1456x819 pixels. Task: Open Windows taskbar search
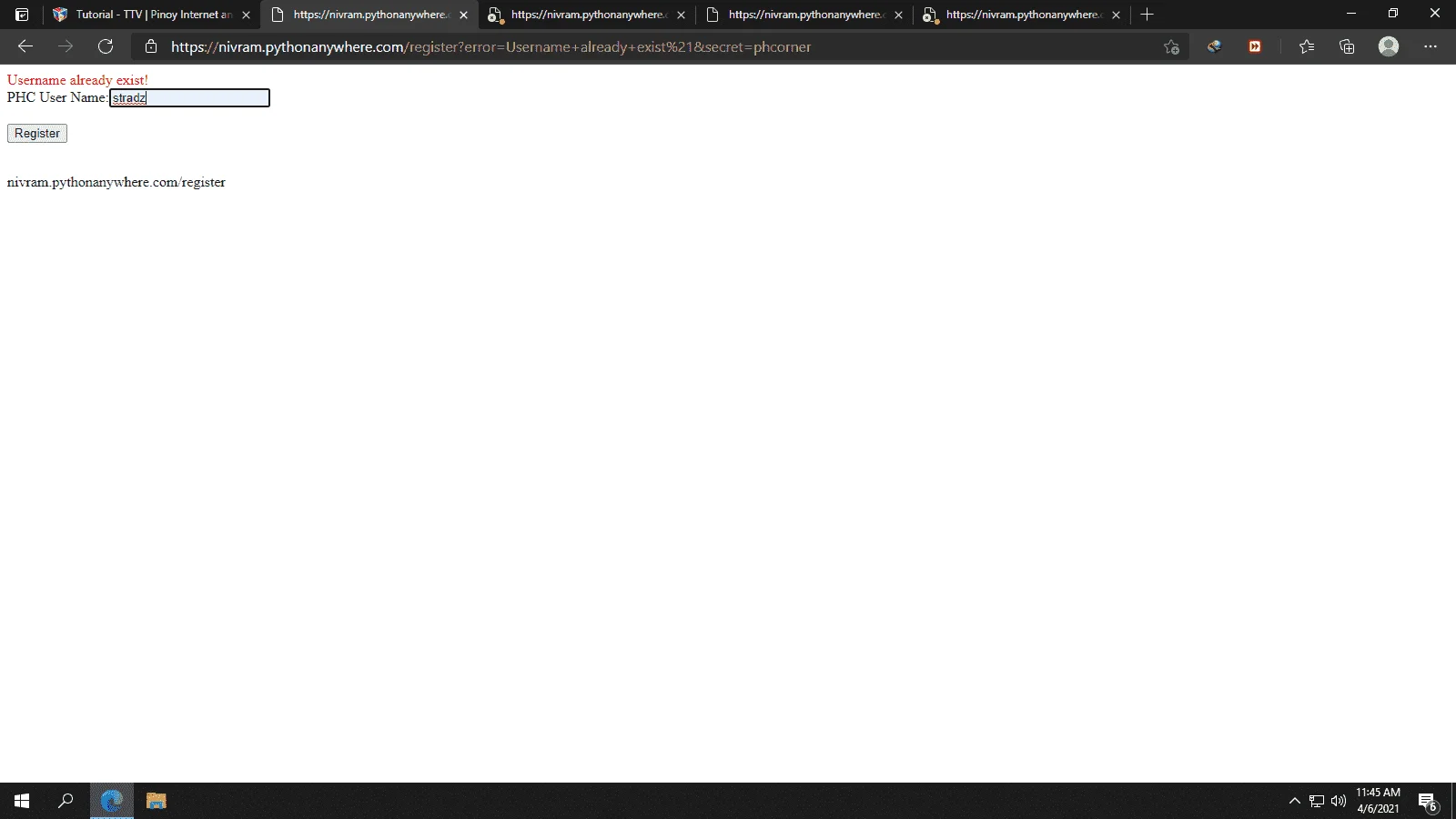66,801
